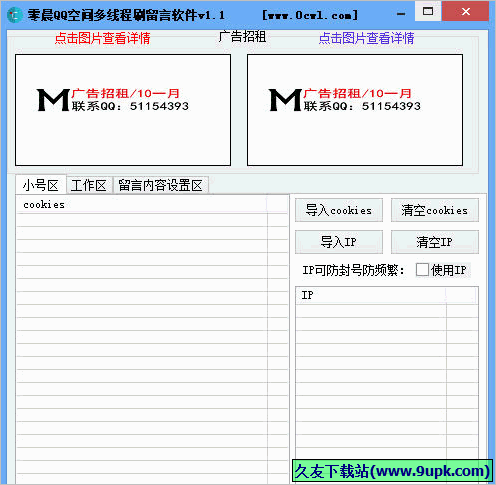Click the blue 点击图片查看详情 link
This screenshot has width=496, height=485.
pyautogui.click(x=366, y=38)
